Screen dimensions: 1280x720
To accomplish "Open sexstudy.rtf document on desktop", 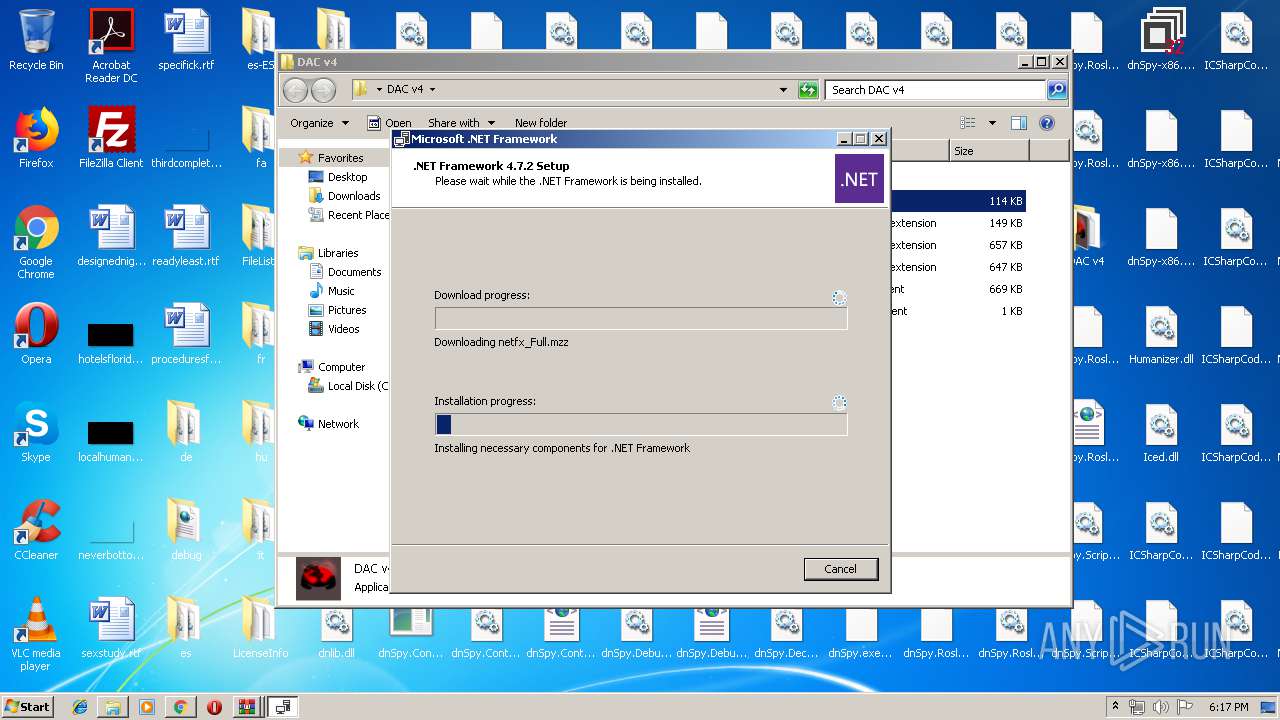I will [111, 628].
